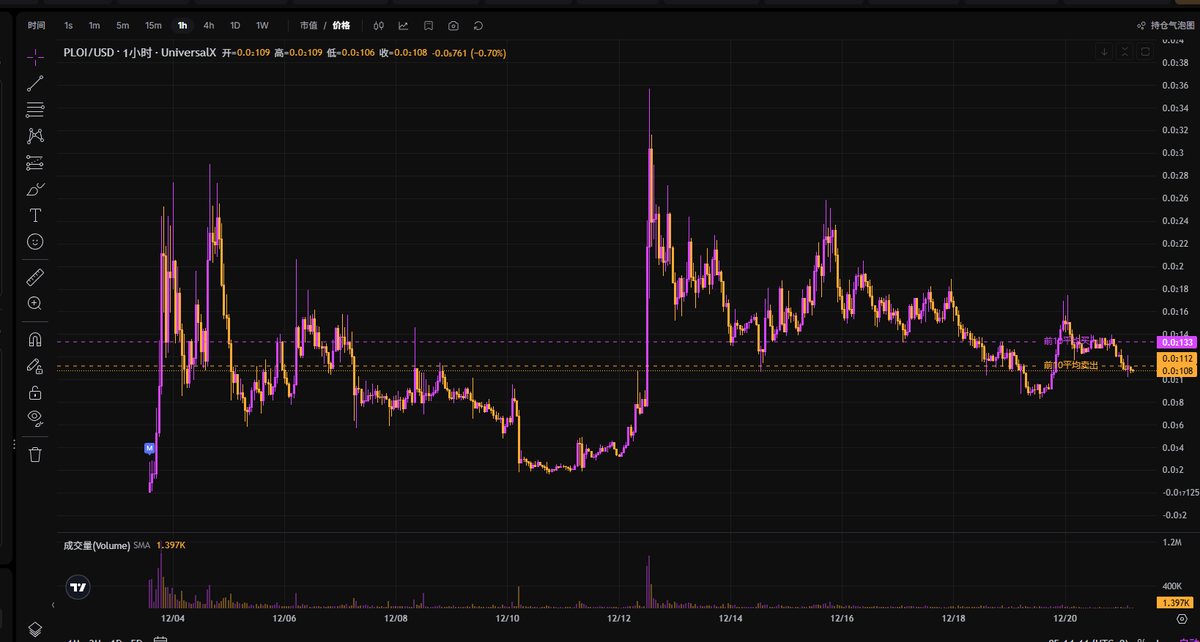This screenshot has height=642, width=1200.
Task: Open the object tree layers icon
Action: coord(35,628)
